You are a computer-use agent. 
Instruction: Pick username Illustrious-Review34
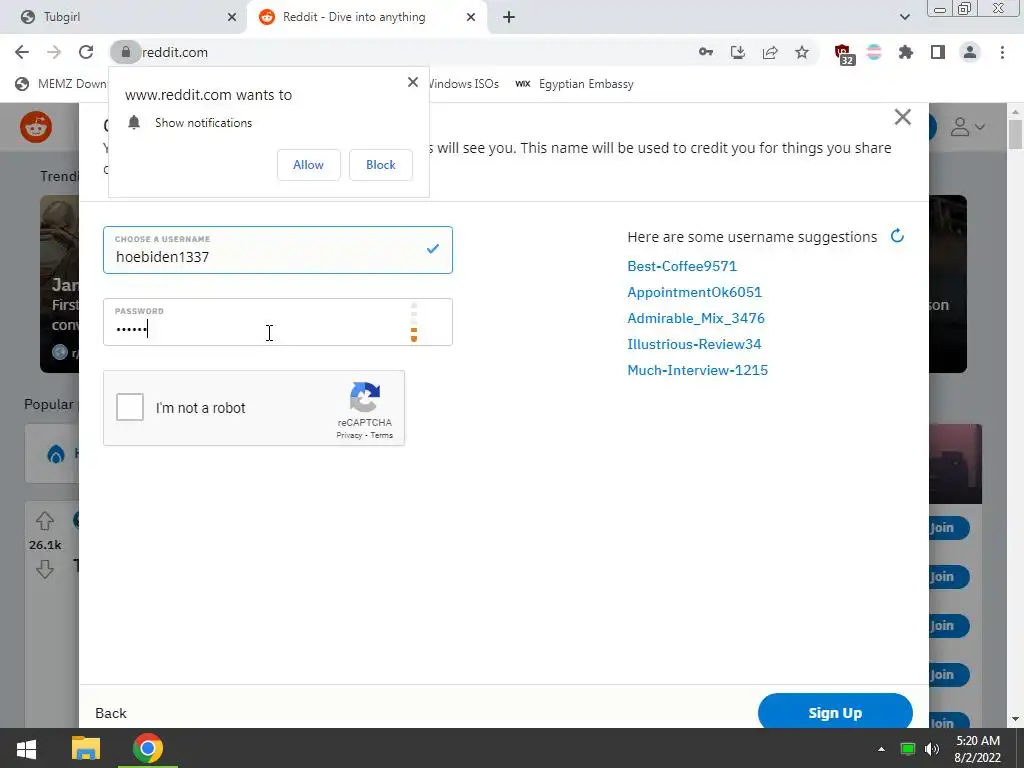point(694,344)
